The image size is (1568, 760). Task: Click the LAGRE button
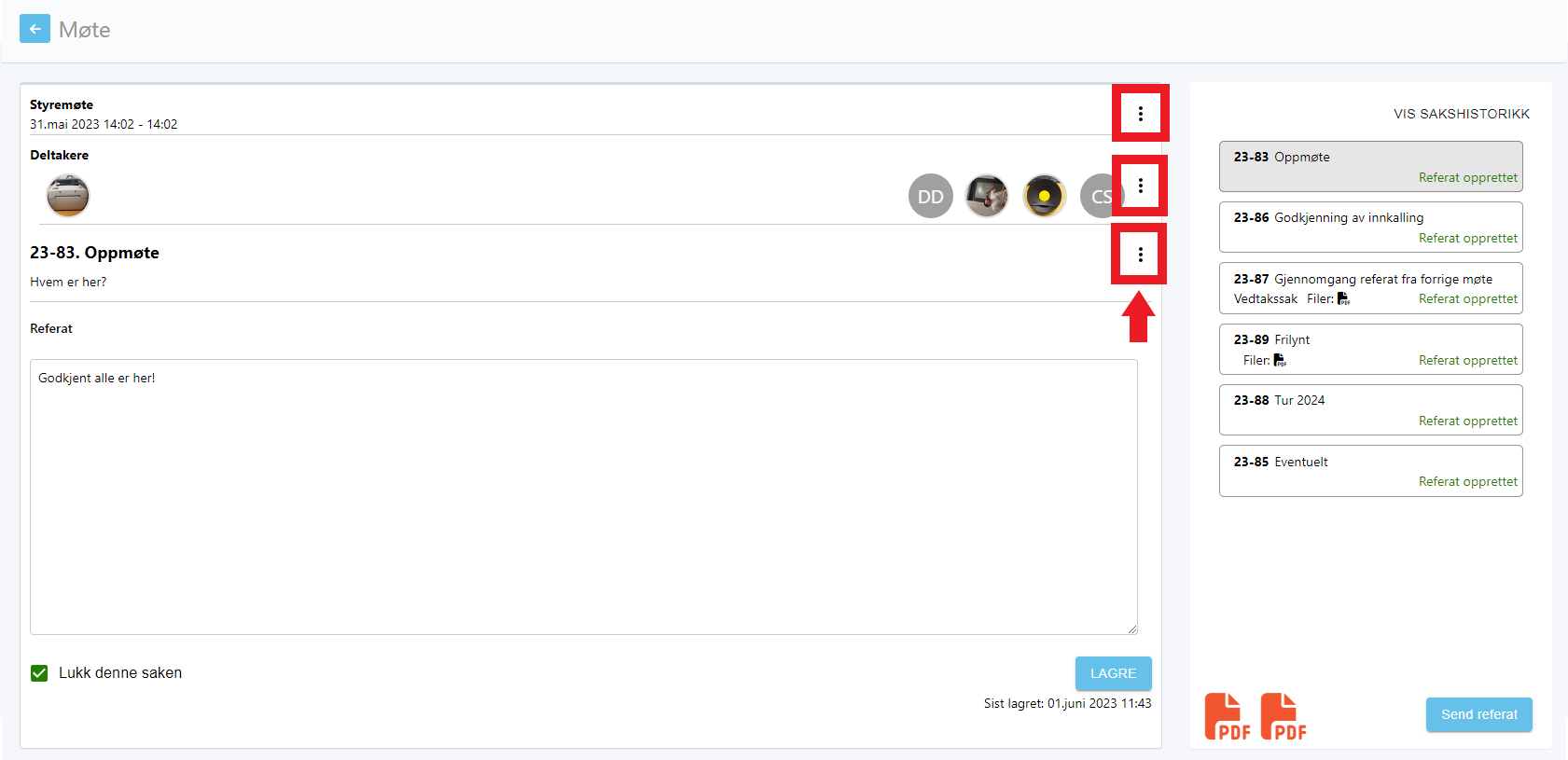click(x=1113, y=673)
